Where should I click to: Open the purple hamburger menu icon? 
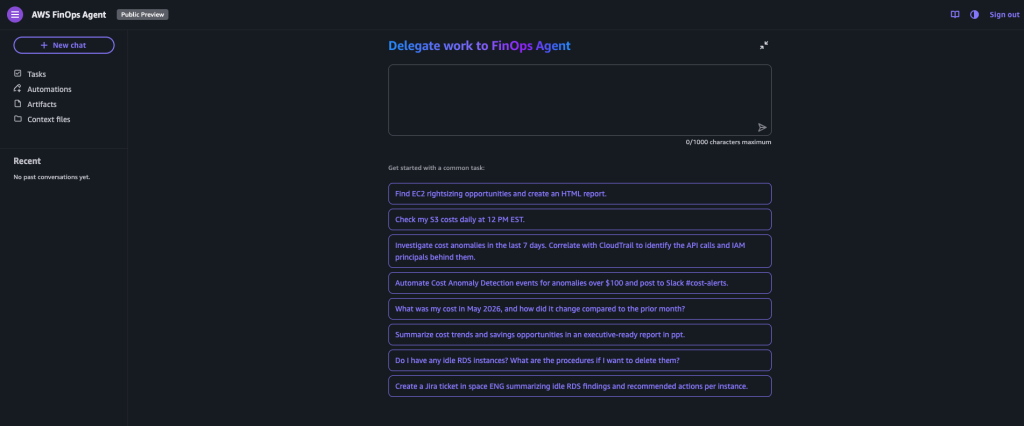[14, 14]
